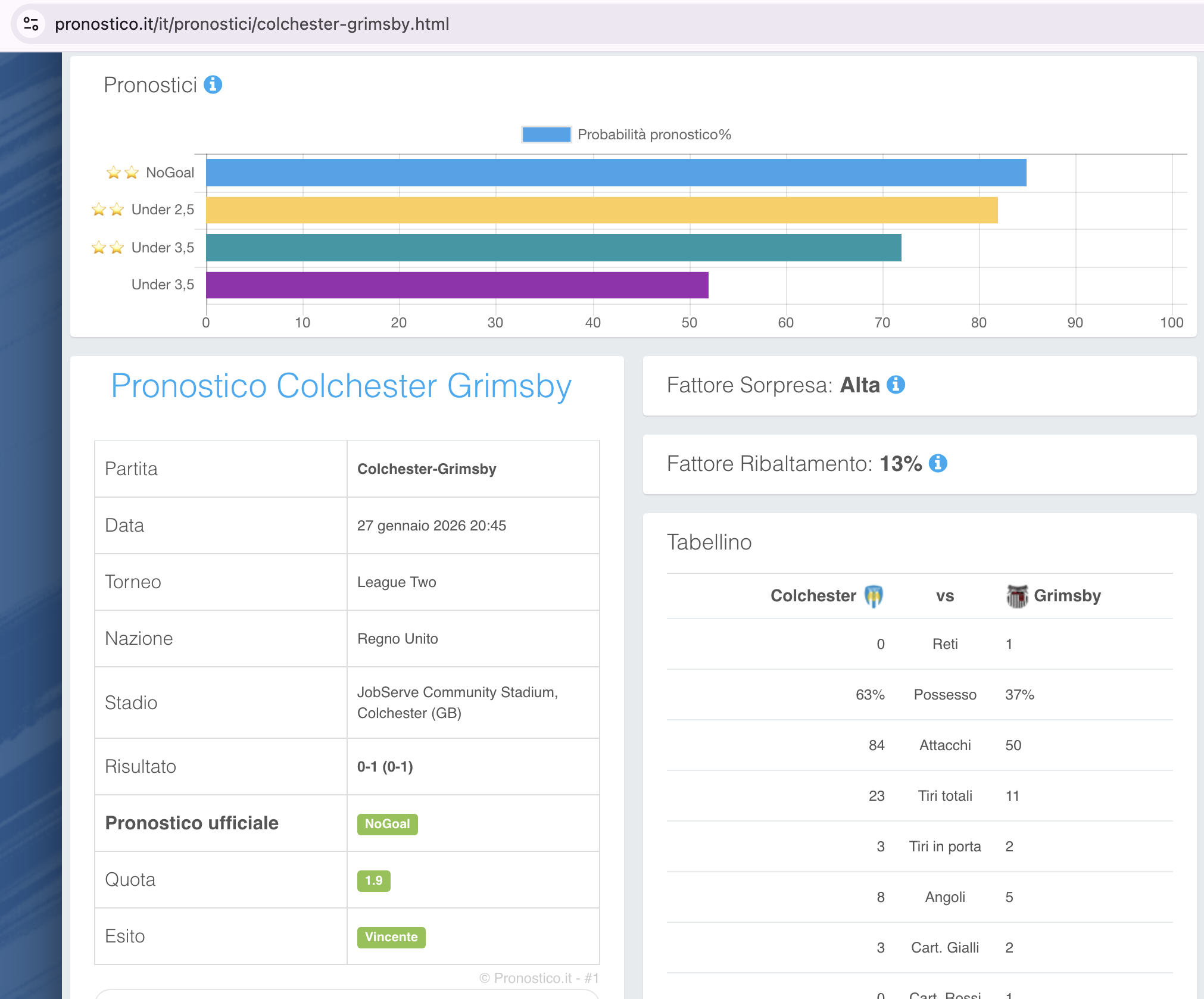Click the blue NoGoal chart bar
The width and height of the screenshot is (1204, 999).
tap(616, 173)
